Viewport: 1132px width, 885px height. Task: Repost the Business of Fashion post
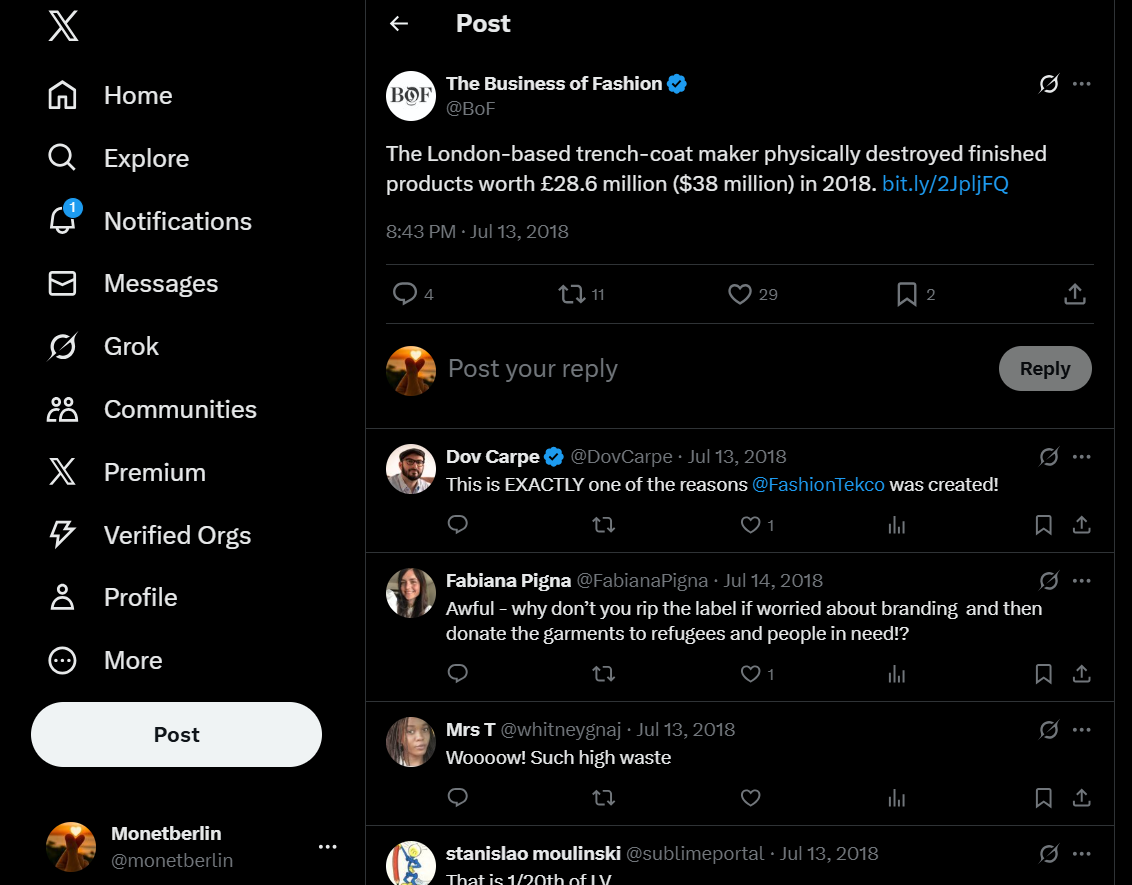[x=572, y=294]
